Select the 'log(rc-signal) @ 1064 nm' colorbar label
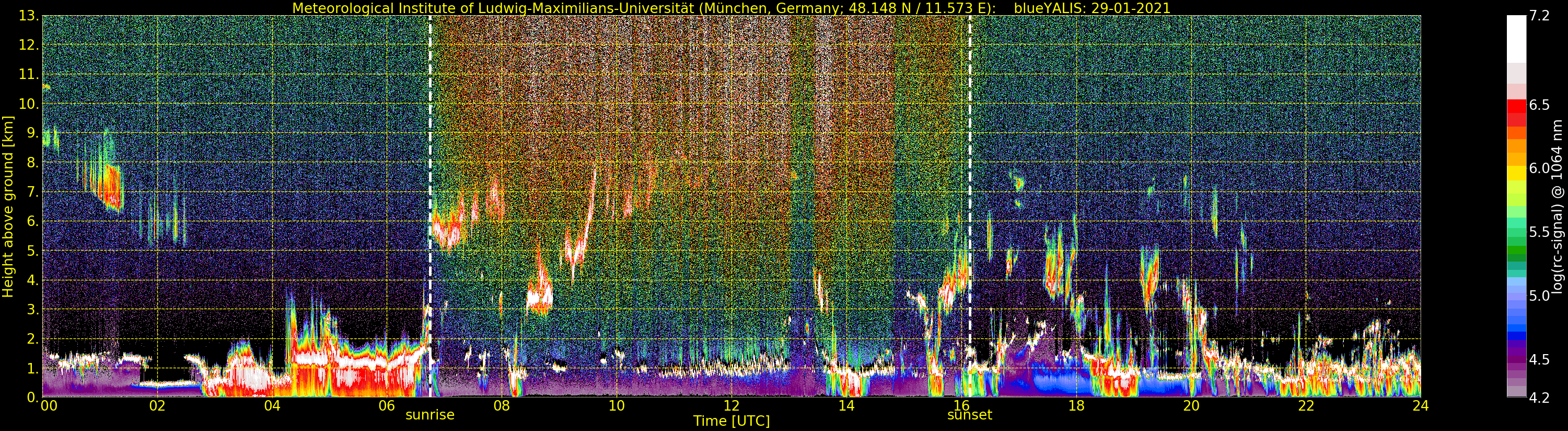This screenshot has width=1568, height=431. [x=1558, y=206]
